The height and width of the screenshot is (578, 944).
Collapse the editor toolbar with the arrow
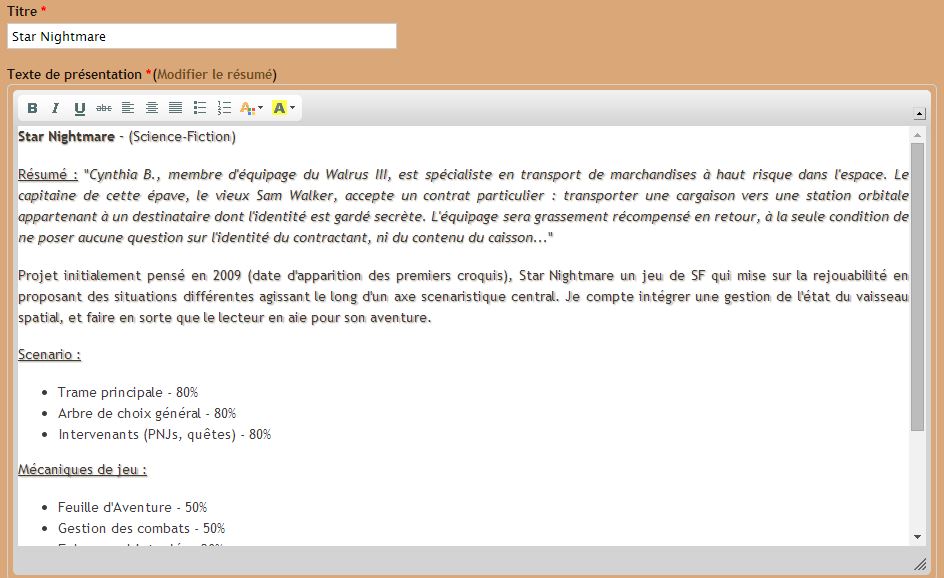(919, 114)
